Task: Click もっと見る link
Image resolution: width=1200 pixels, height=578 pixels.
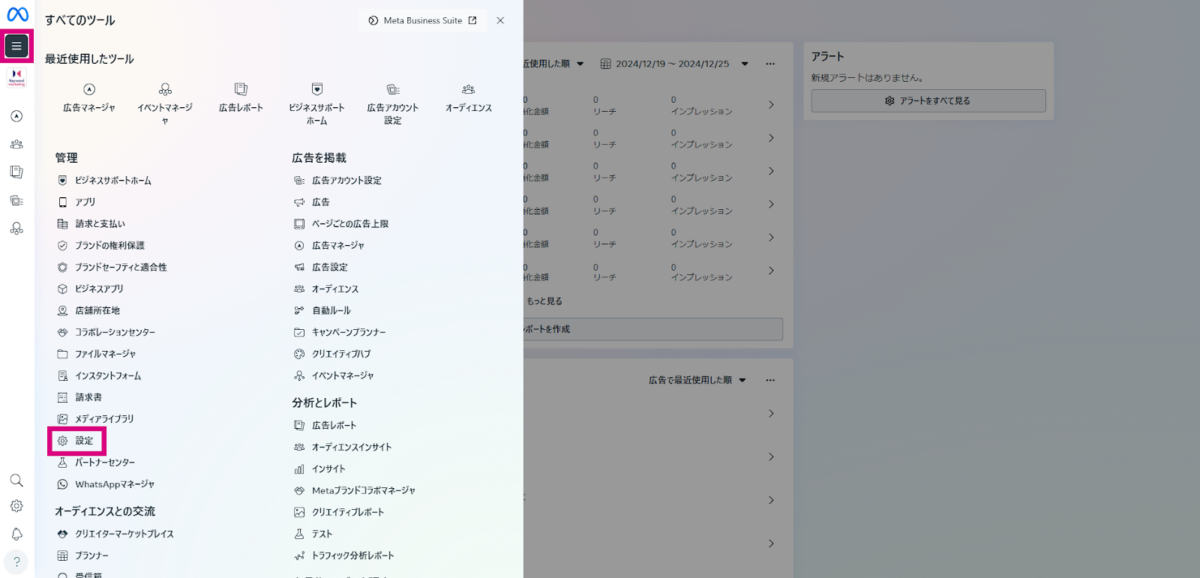Action: point(543,300)
